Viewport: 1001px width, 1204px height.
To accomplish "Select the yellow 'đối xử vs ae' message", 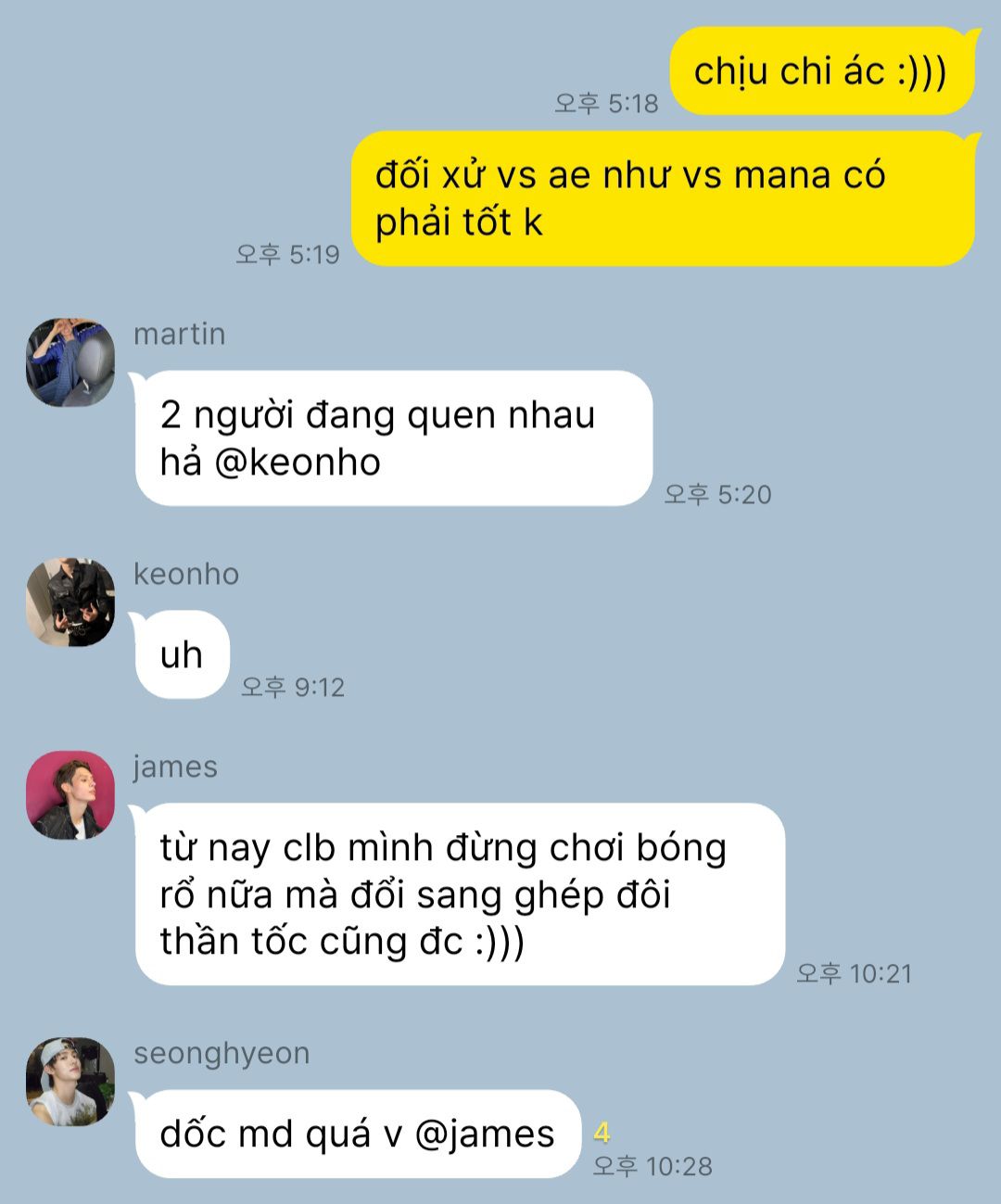I will [663, 198].
